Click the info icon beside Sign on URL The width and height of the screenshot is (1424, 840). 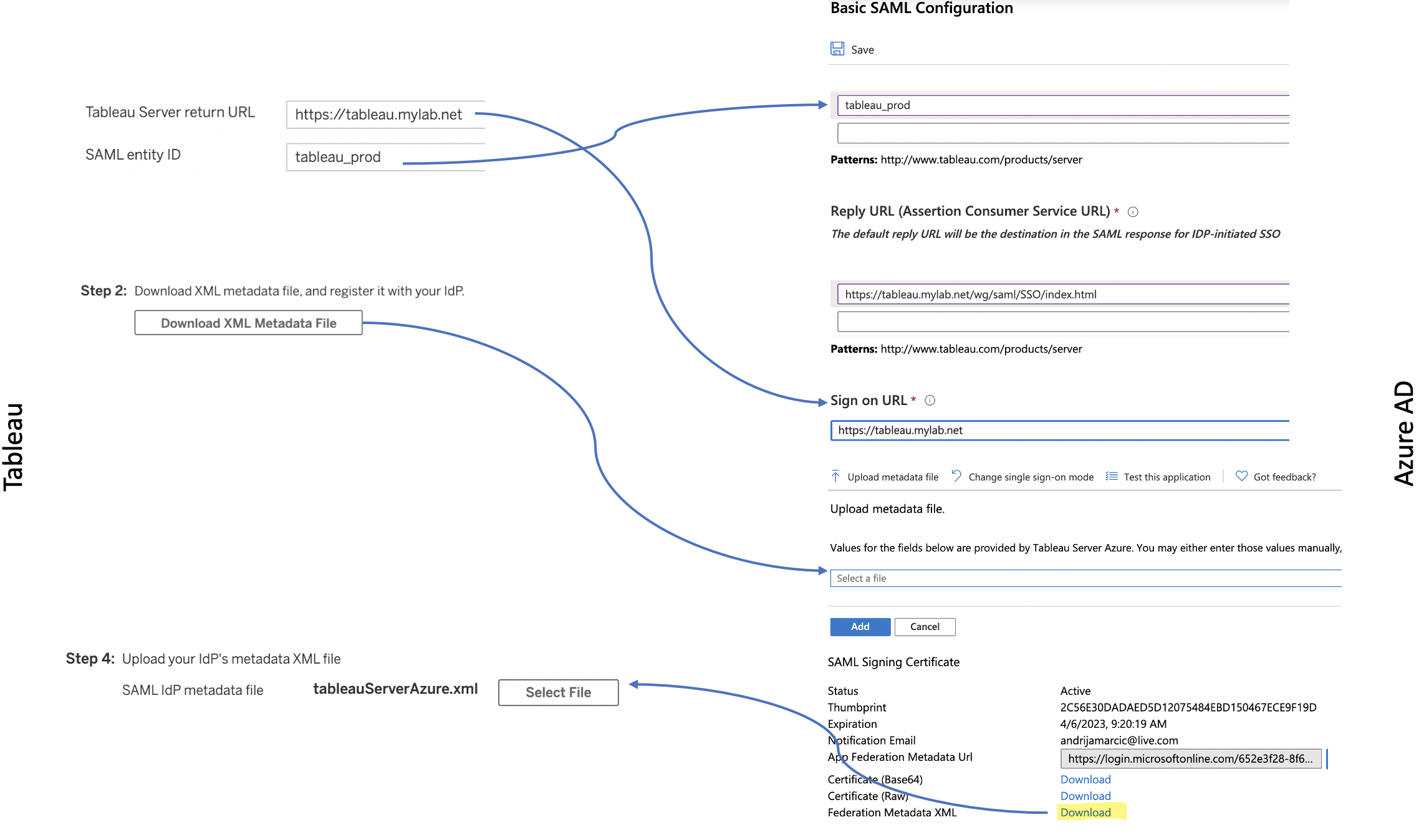tap(930, 401)
